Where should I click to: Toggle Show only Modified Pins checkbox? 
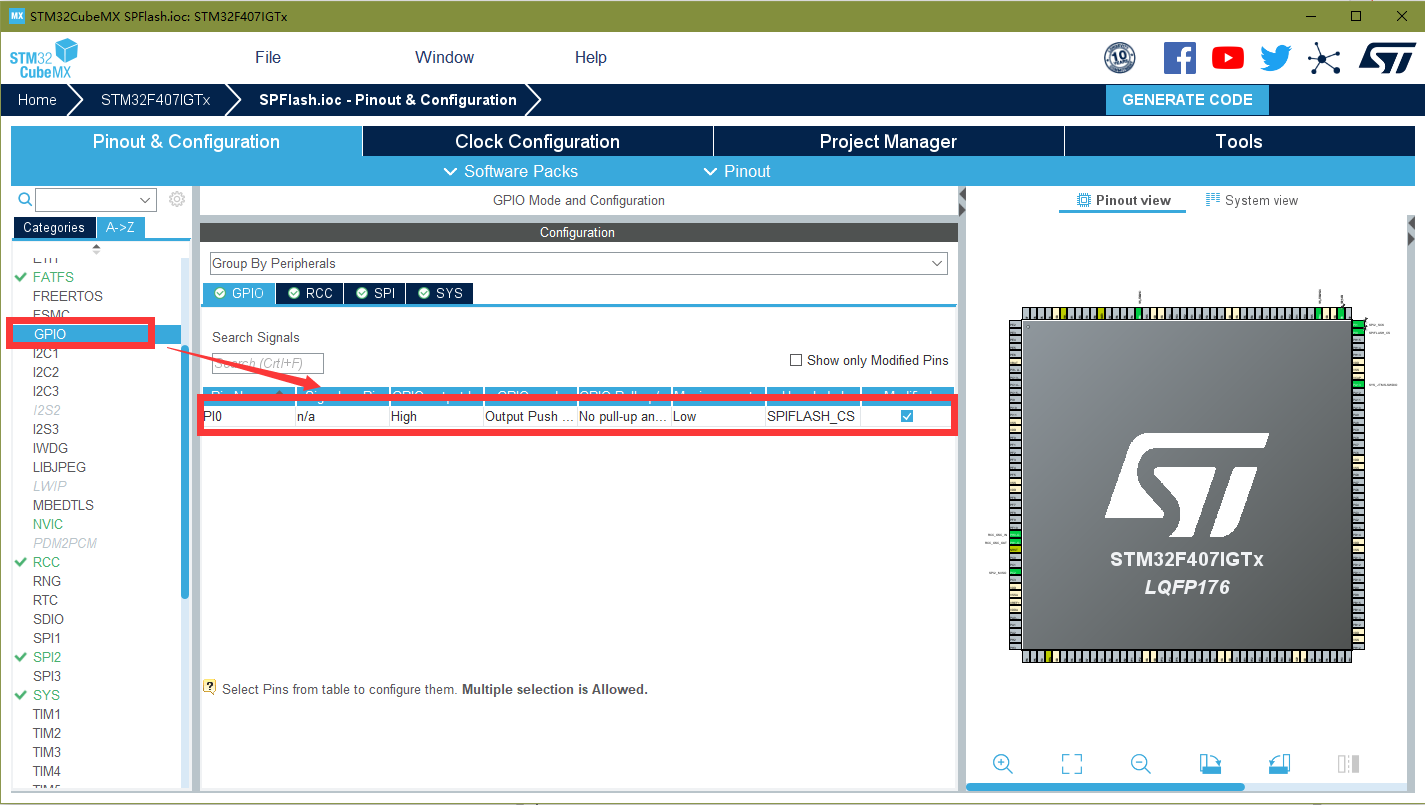[x=796, y=360]
